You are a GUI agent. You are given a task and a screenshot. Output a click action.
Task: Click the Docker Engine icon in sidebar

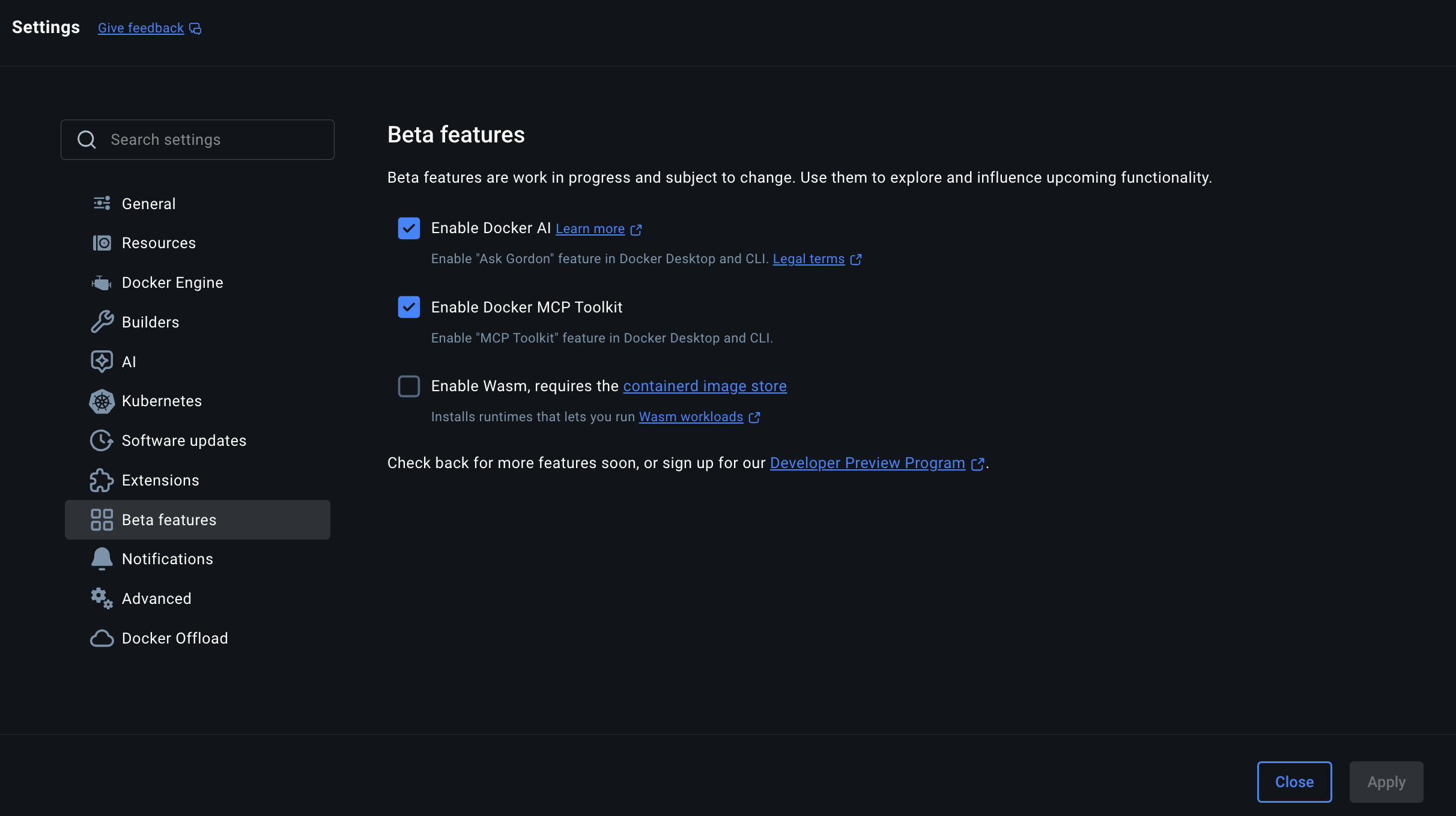[102, 283]
